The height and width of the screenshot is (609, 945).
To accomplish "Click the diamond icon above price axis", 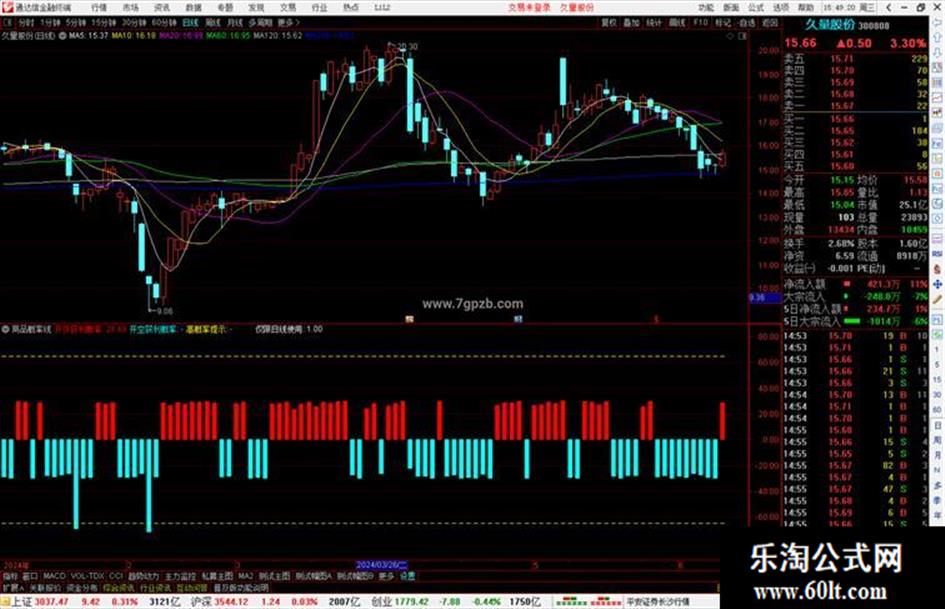I will point(730,36).
